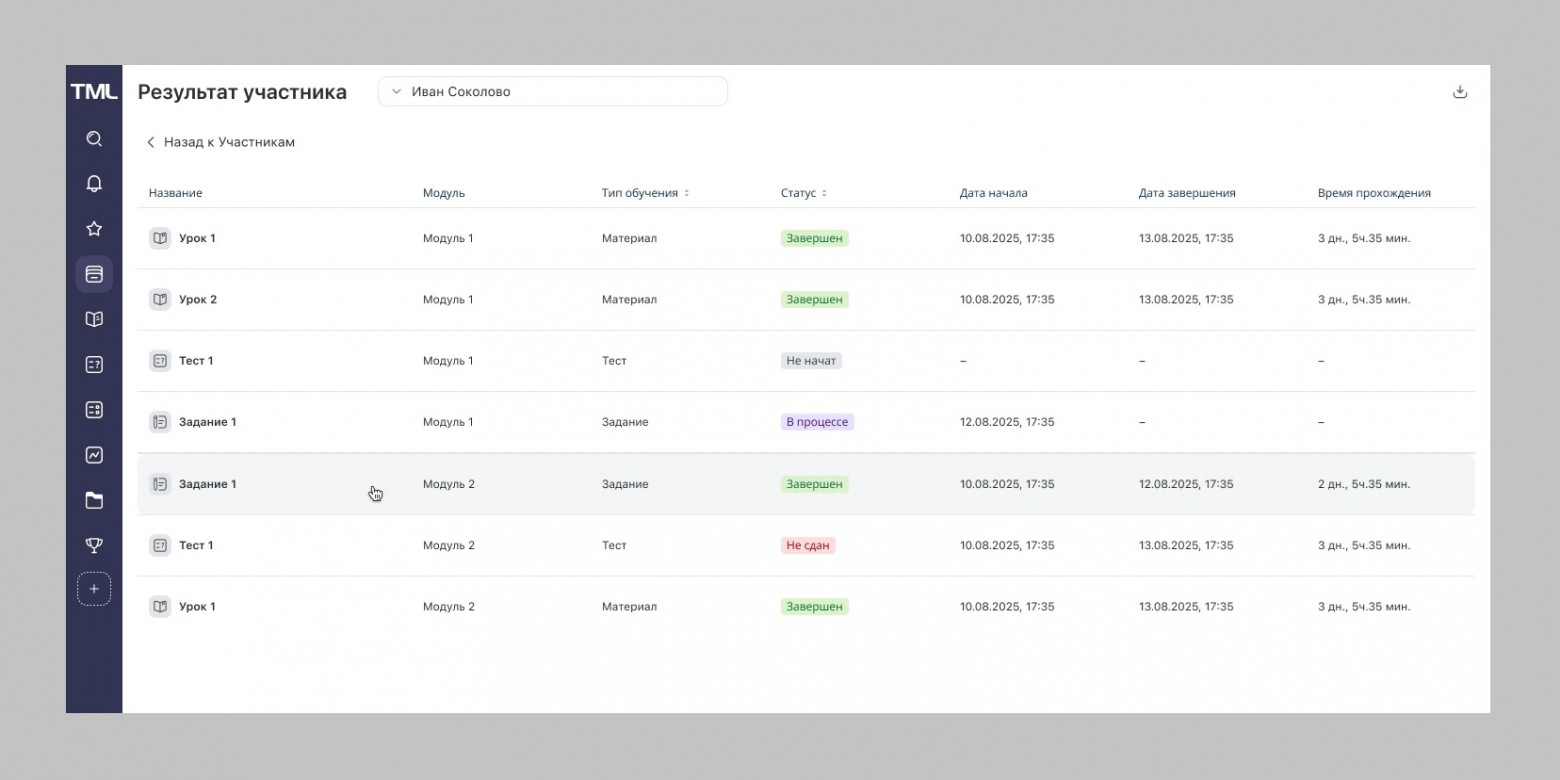
Task: Click the В процессе status badge
Action: (x=817, y=422)
